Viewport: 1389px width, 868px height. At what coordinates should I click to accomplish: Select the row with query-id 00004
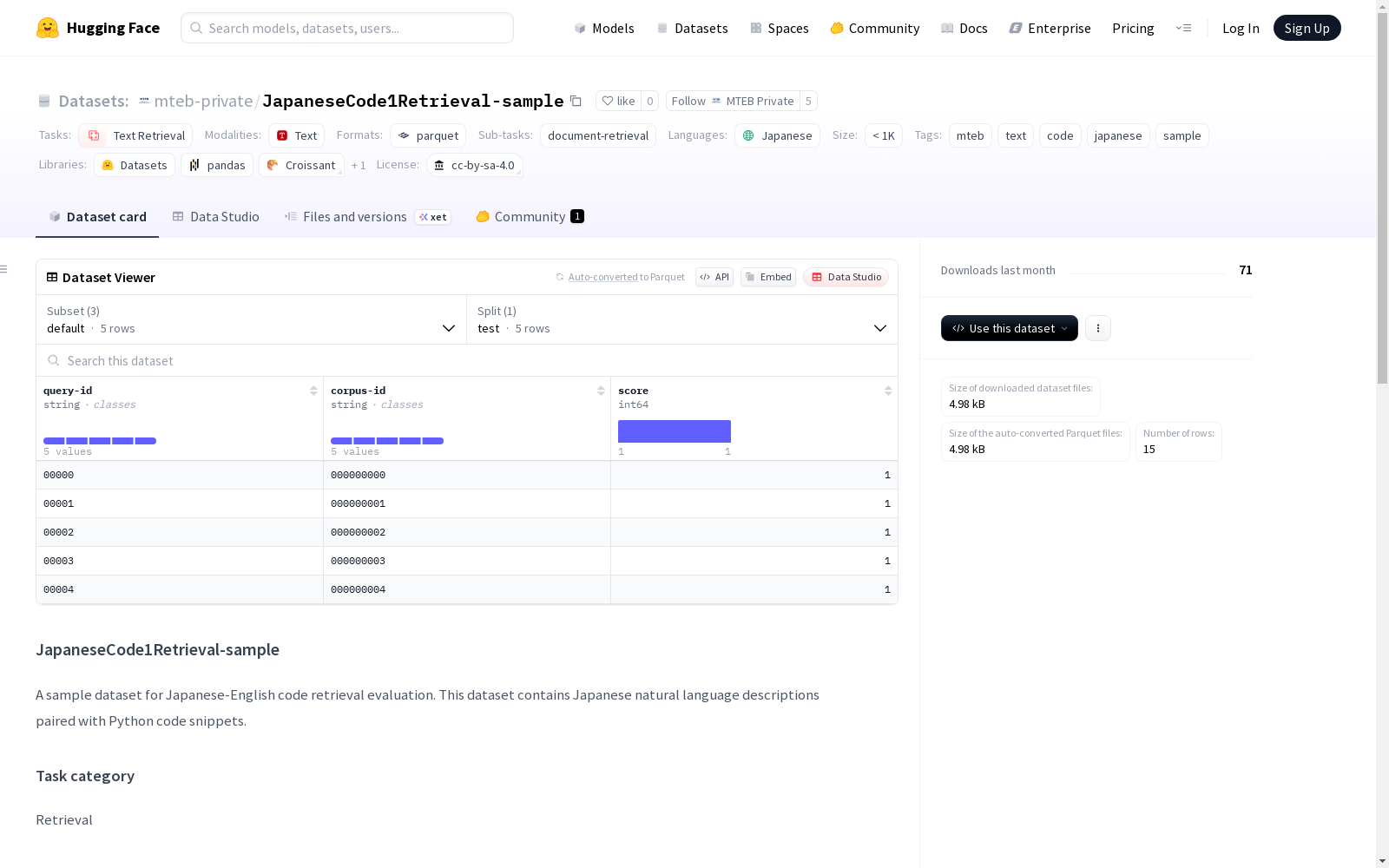tap(467, 589)
